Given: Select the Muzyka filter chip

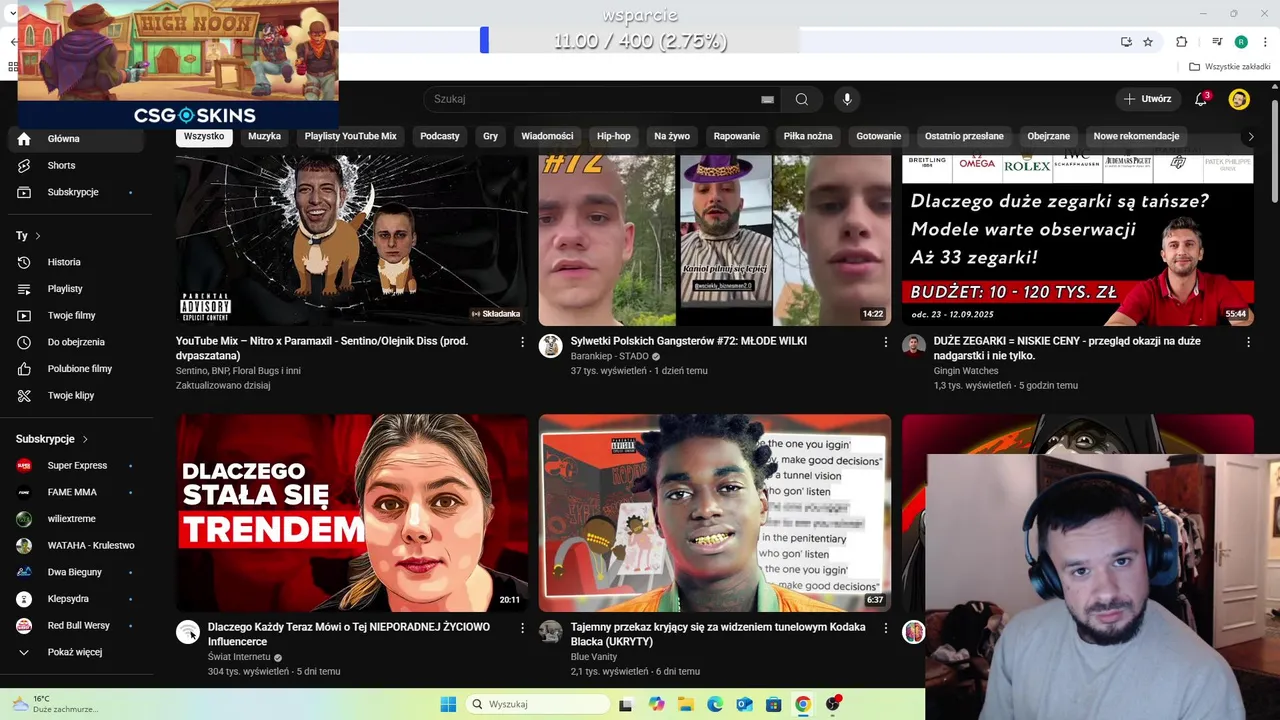Looking at the screenshot, I should coord(264,136).
